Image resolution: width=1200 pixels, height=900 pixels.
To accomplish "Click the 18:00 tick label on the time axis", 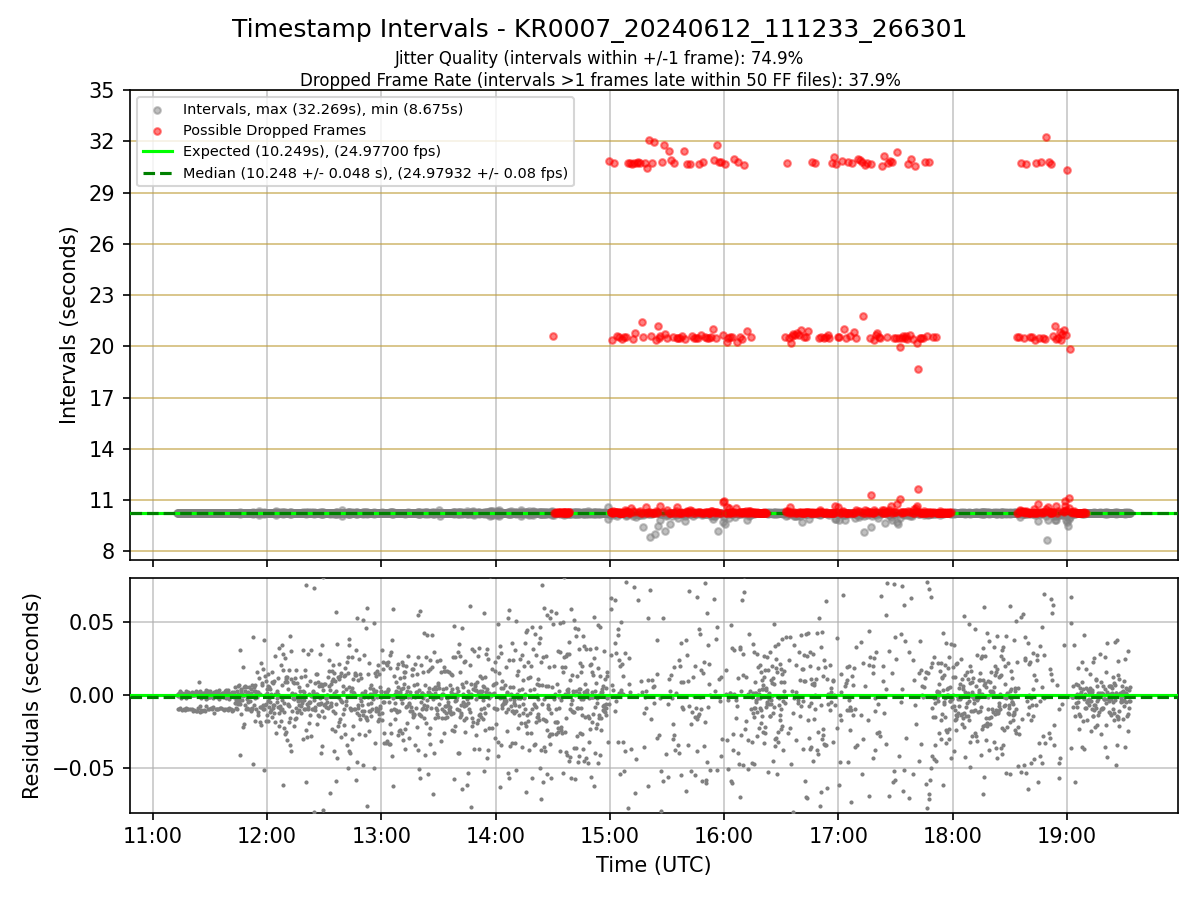I will coord(952,835).
